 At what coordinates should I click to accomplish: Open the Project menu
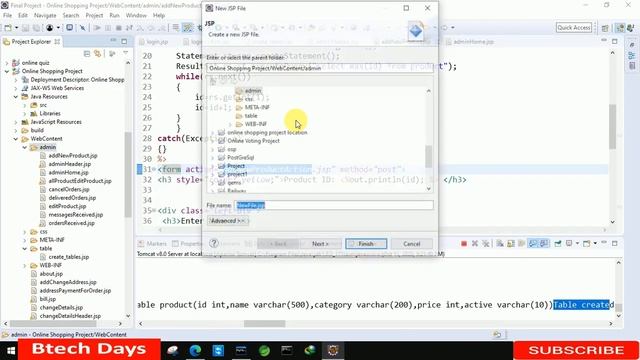tap(94, 15)
